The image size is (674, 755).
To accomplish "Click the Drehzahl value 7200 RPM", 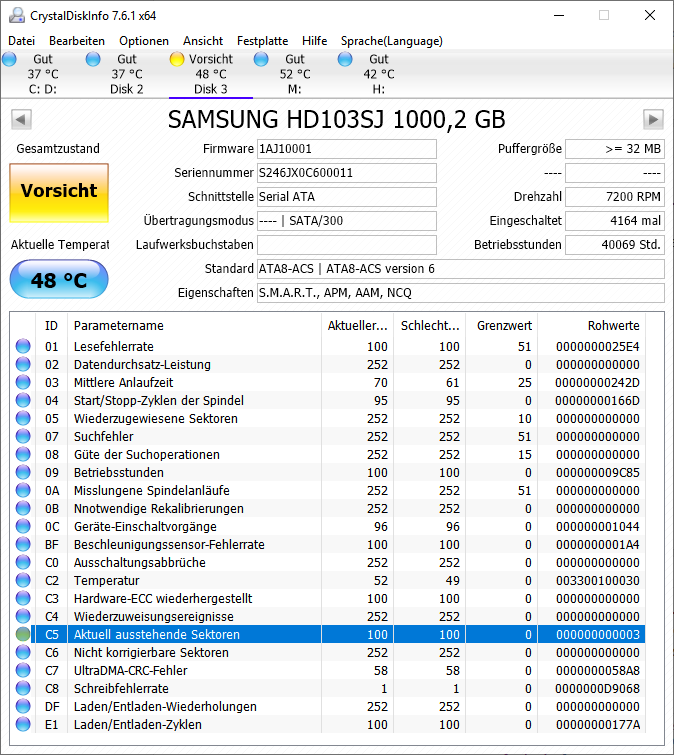I will pyautogui.click(x=615, y=196).
